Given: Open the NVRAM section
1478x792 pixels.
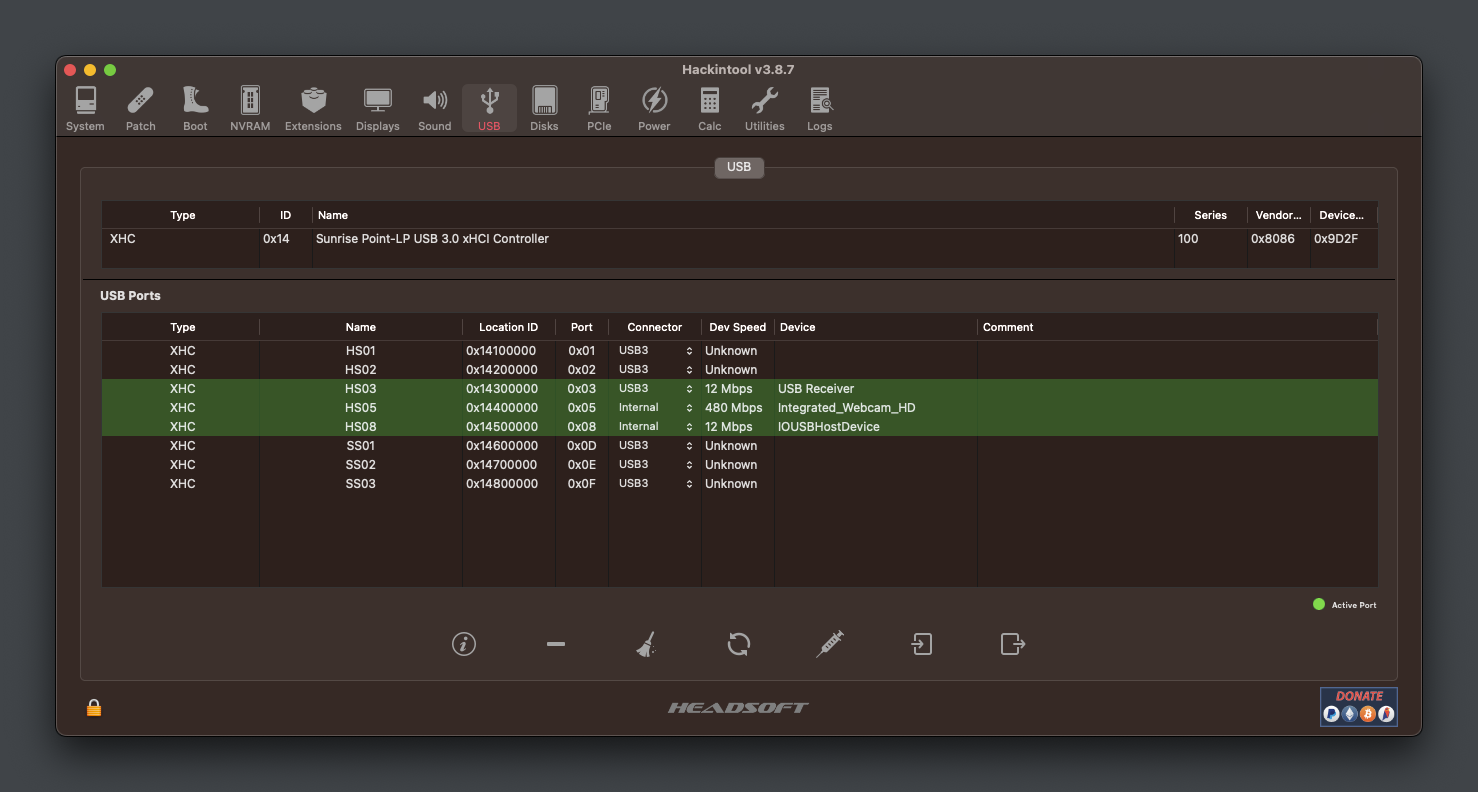Looking at the screenshot, I should pyautogui.click(x=250, y=109).
